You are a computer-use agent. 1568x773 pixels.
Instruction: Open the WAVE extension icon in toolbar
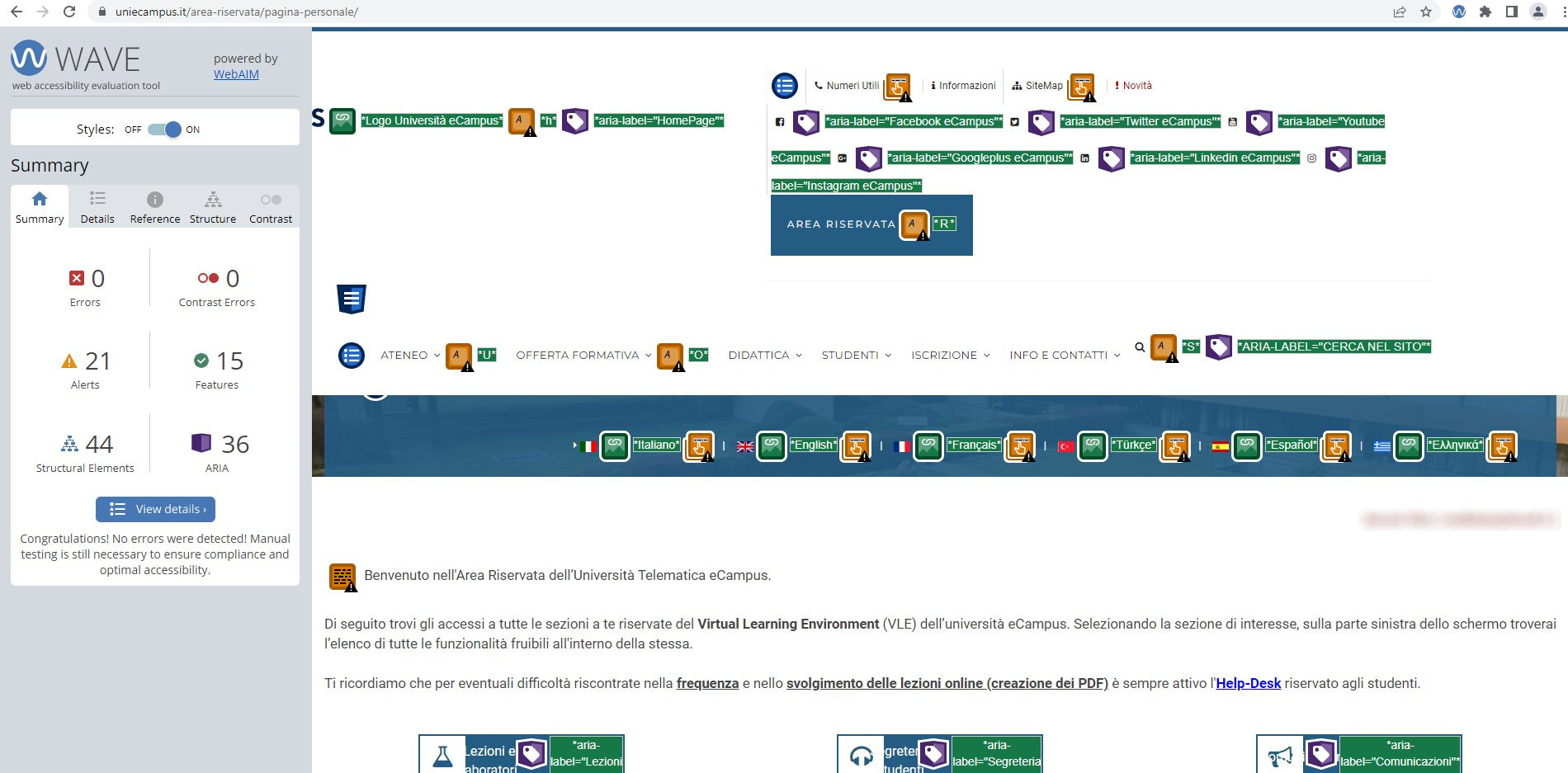click(x=1459, y=12)
